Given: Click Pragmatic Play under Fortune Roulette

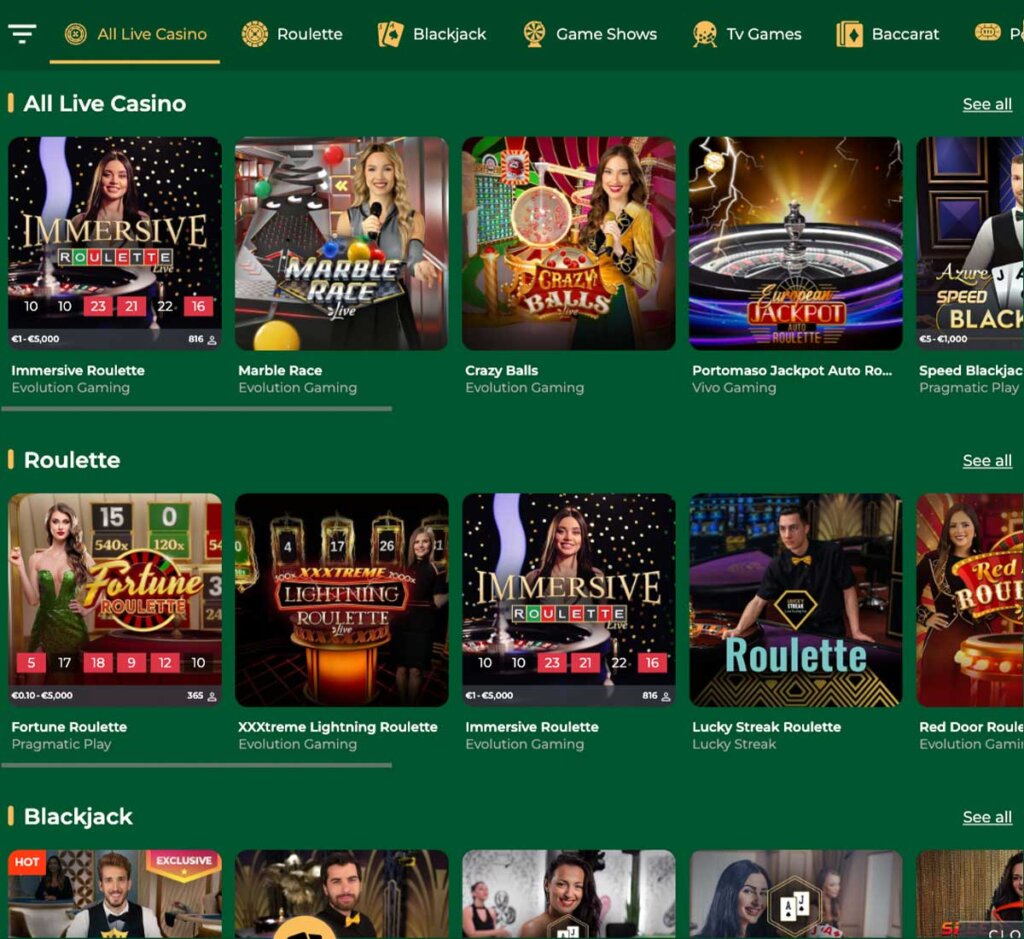Looking at the screenshot, I should (61, 744).
